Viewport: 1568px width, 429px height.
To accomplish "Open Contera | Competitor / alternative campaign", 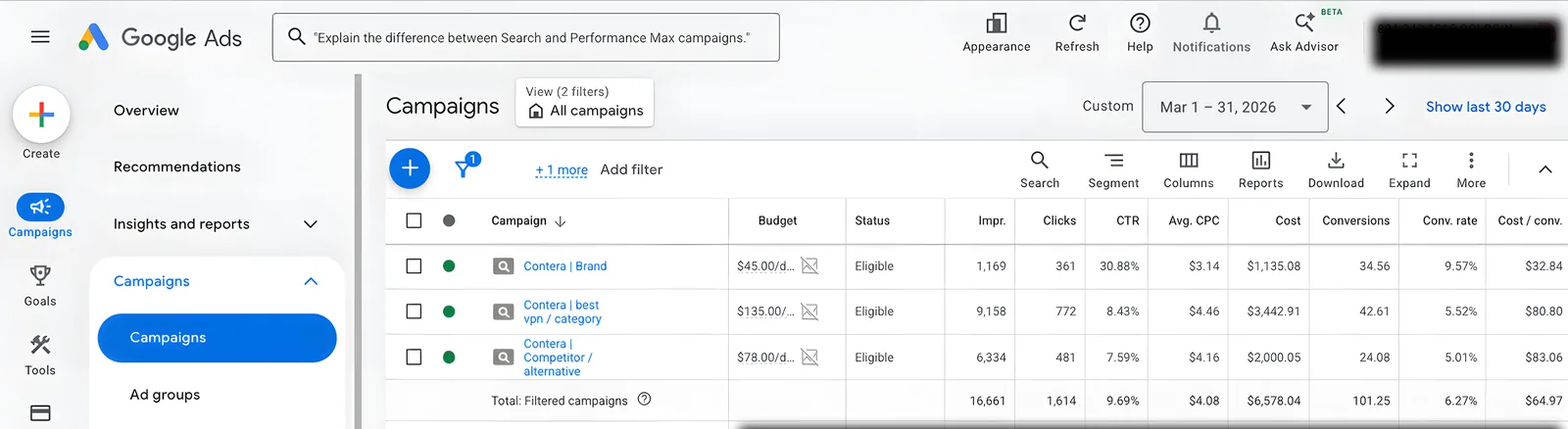I will 558,357.
